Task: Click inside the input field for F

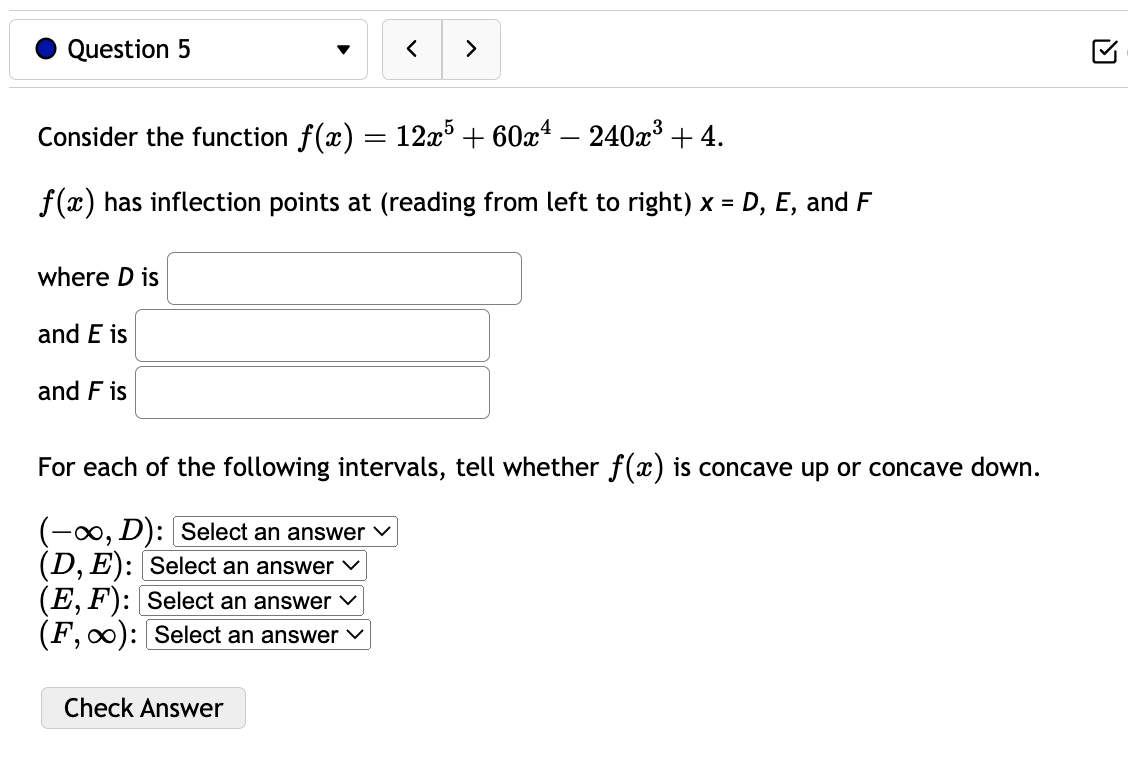Action: pyautogui.click(x=312, y=392)
